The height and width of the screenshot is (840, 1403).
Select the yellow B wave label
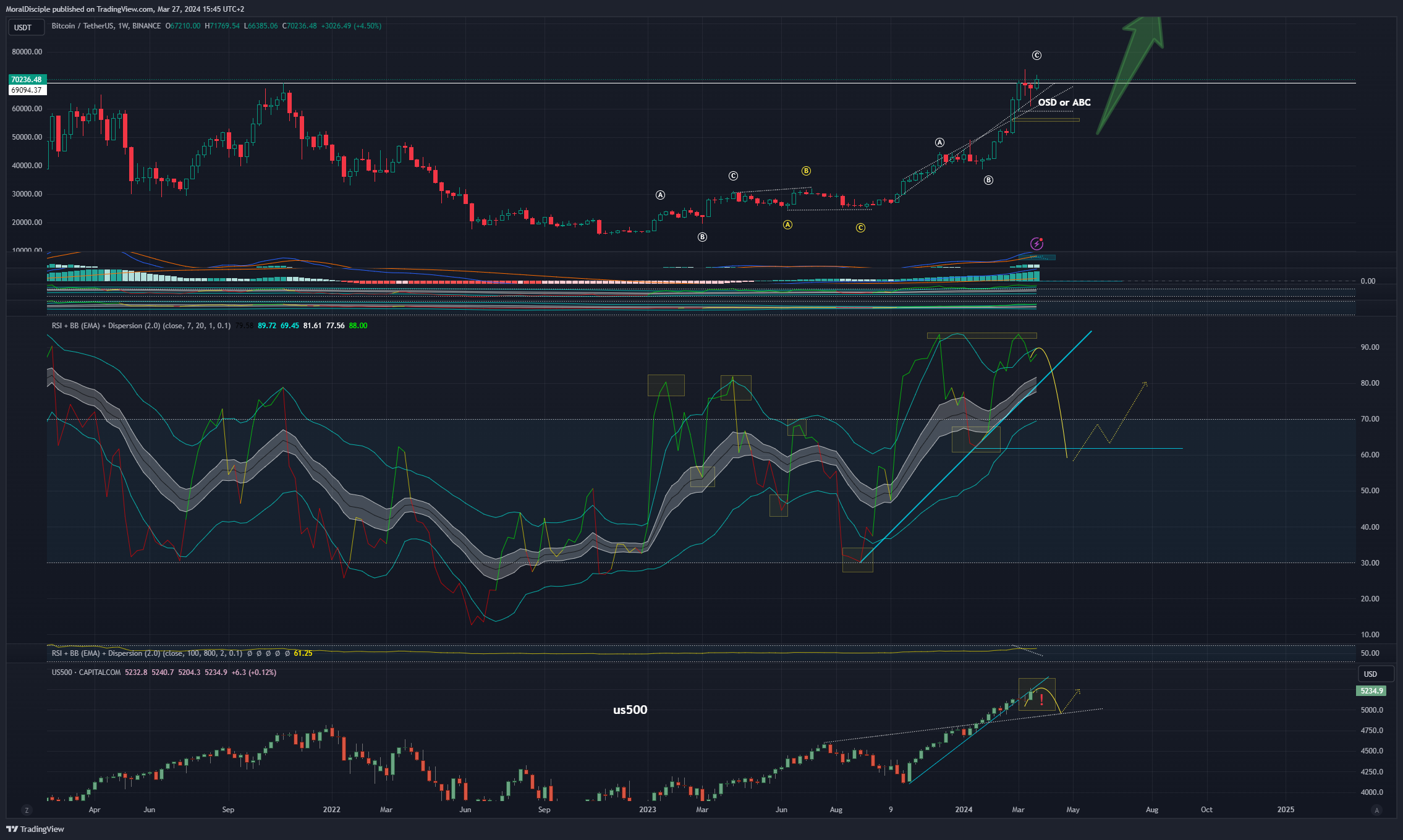[x=806, y=171]
